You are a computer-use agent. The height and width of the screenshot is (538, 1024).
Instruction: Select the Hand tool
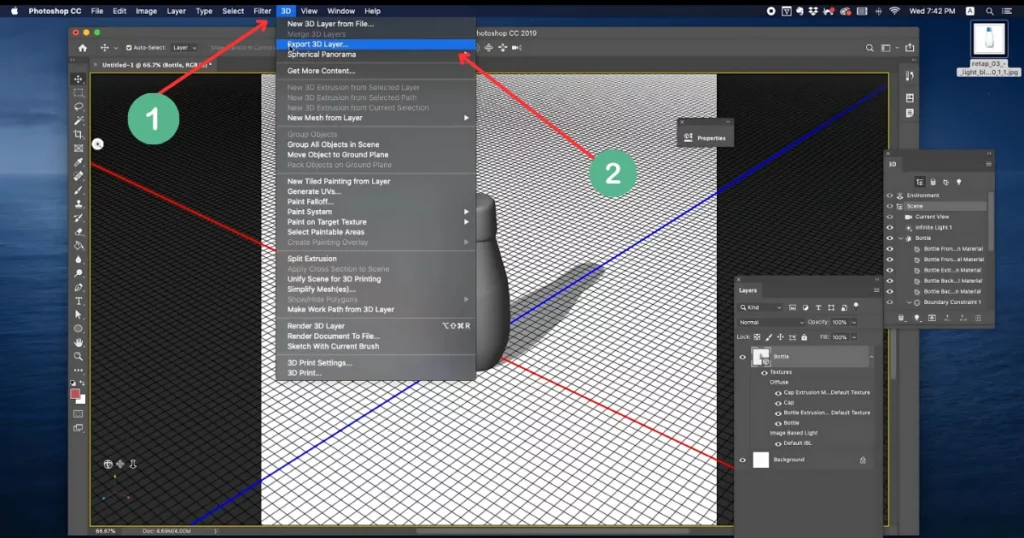pyautogui.click(x=78, y=343)
